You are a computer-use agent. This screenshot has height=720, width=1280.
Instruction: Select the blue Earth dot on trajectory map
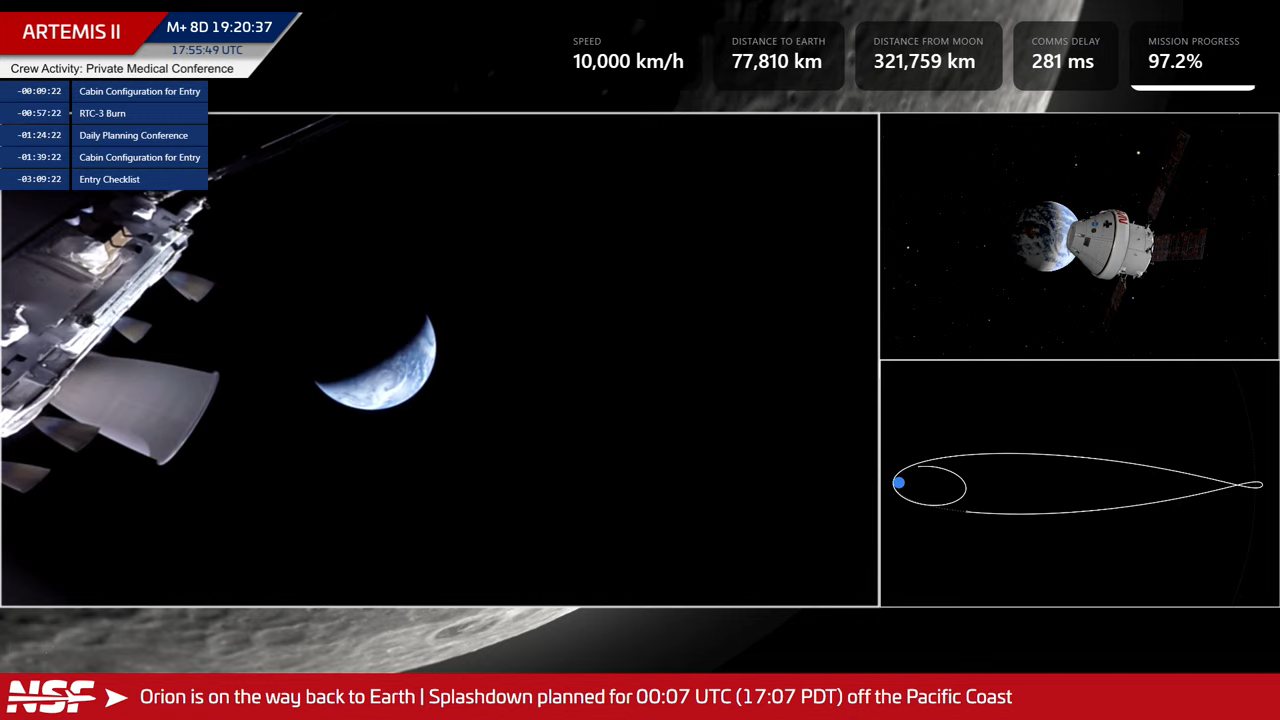(x=899, y=483)
